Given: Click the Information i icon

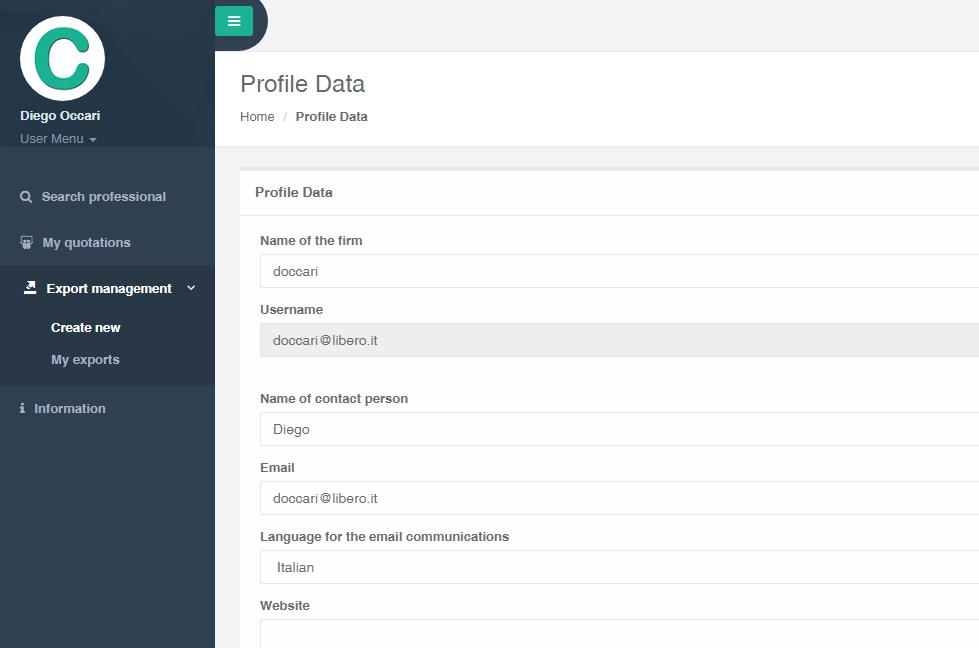Looking at the screenshot, I should point(22,408).
